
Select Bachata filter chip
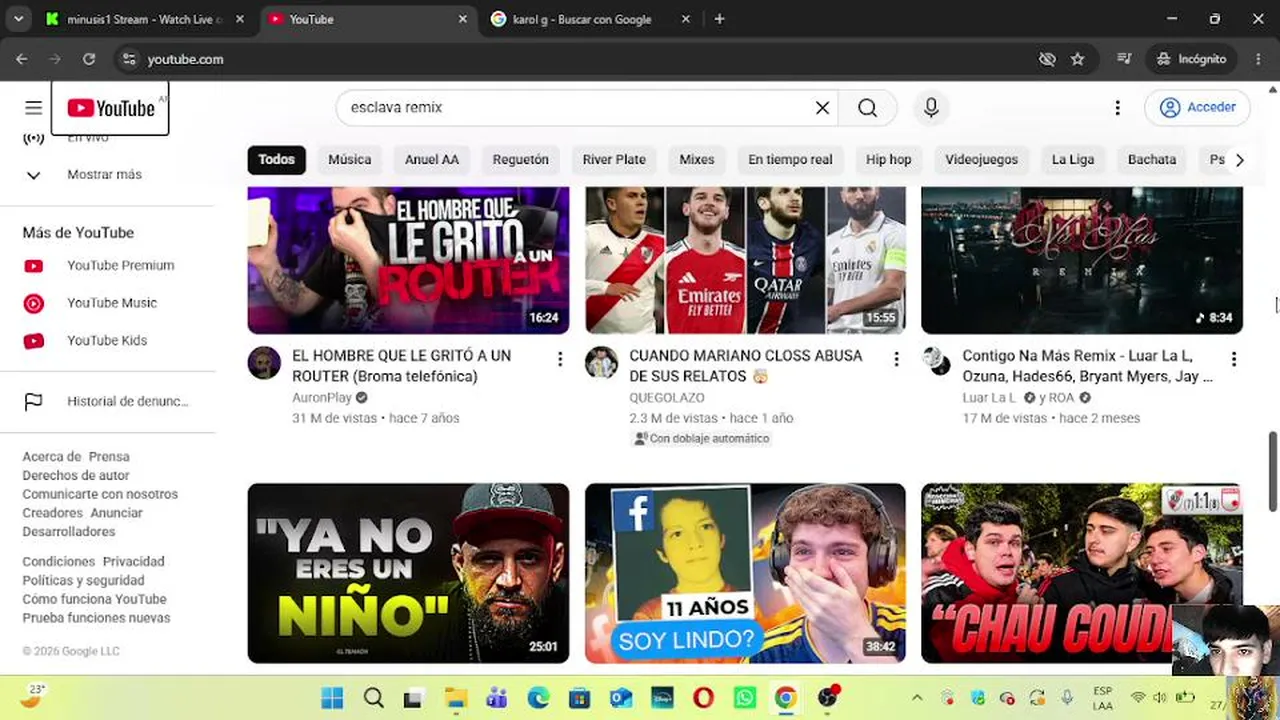tap(1152, 160)
